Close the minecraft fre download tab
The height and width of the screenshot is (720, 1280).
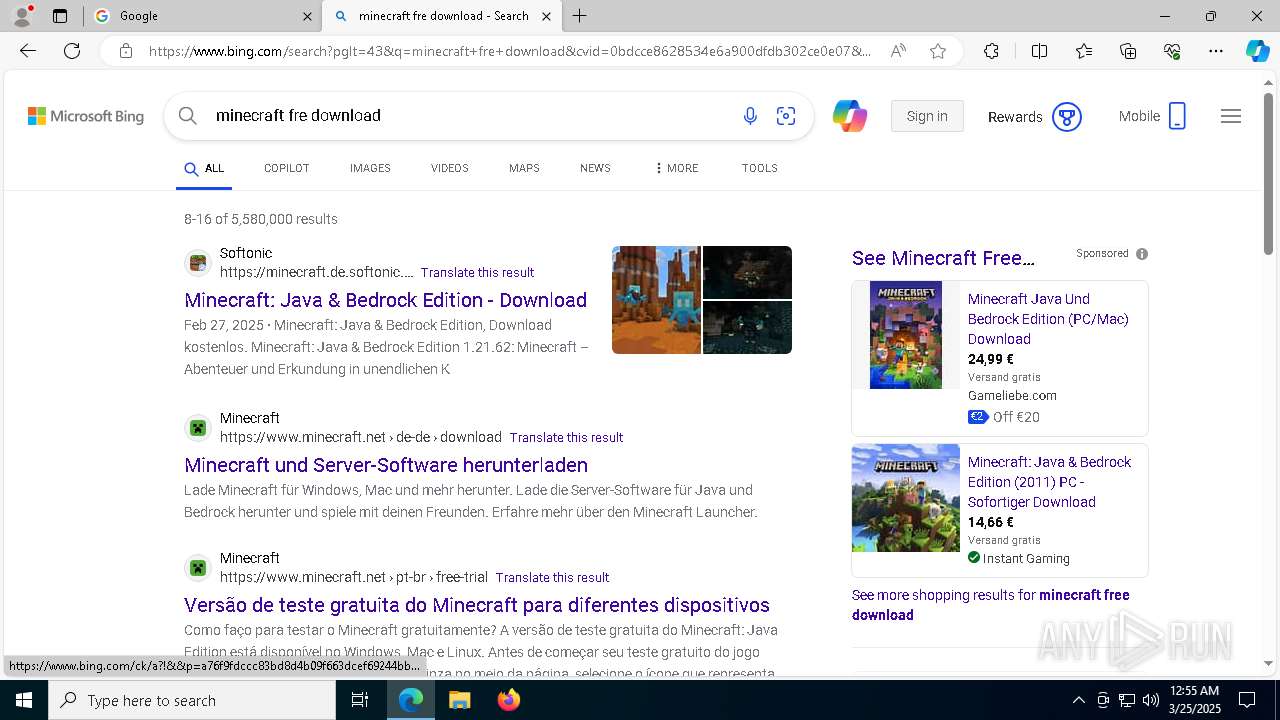[546, 16]
